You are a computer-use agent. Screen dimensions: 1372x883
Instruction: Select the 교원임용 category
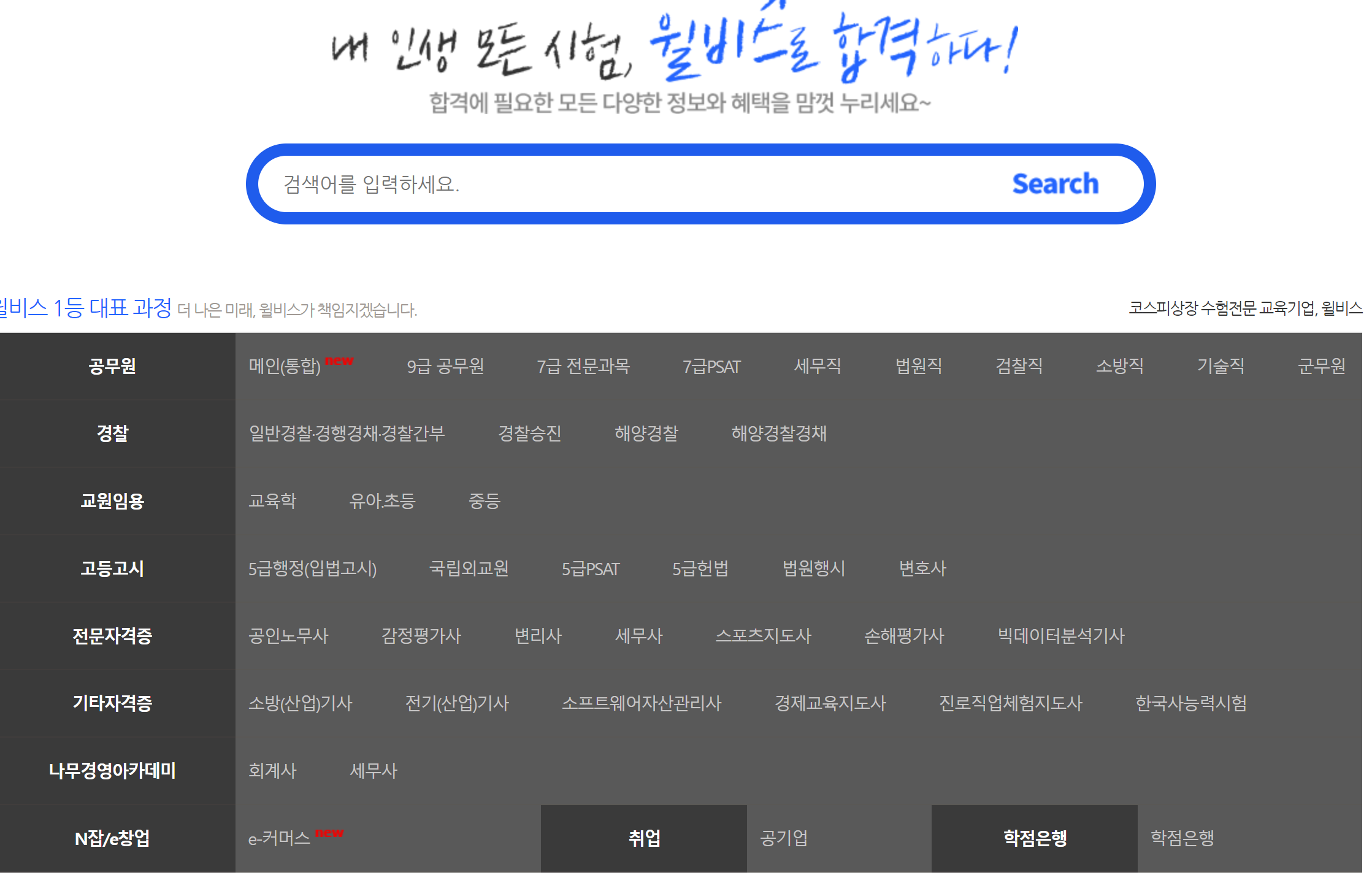[x=112, y=501]
